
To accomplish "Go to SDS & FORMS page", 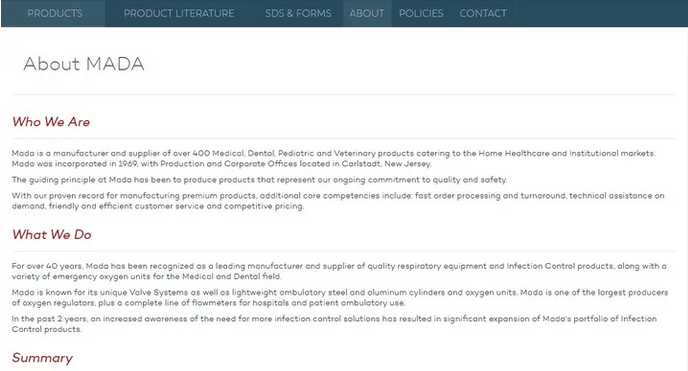I will pyautogui.click(x=298, y=13).
